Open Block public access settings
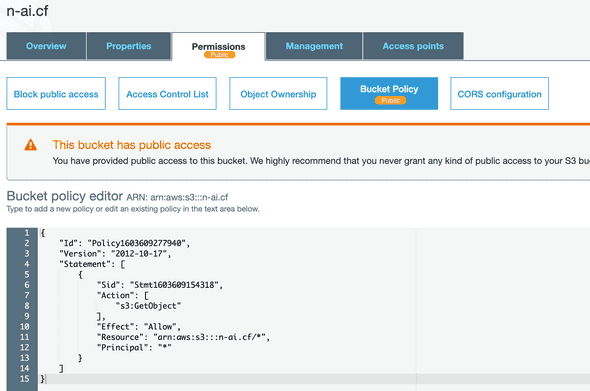This screenshot has height=391, width=590. 56,94
